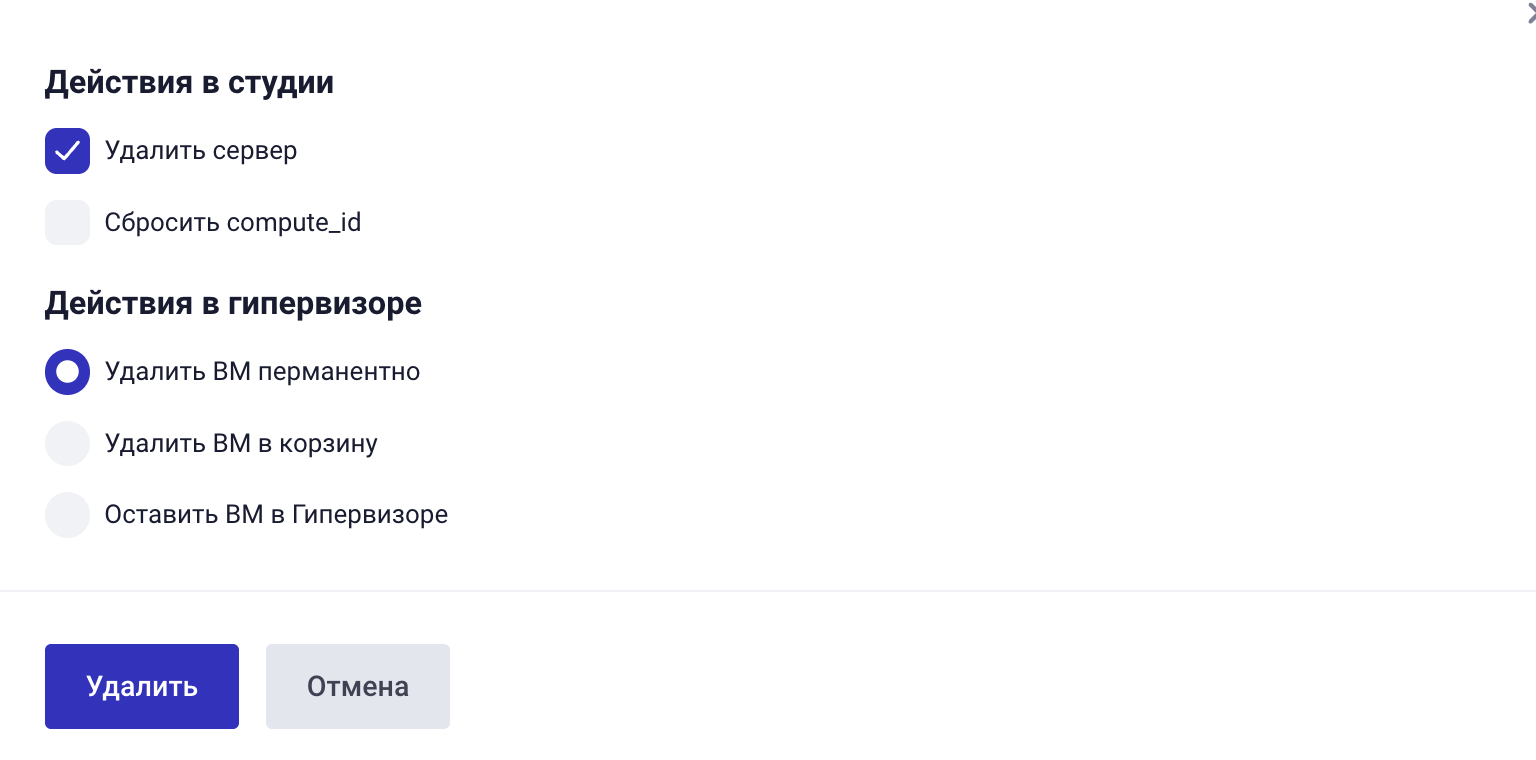Click the "Действия в студии" section heading

click(189, 82)
